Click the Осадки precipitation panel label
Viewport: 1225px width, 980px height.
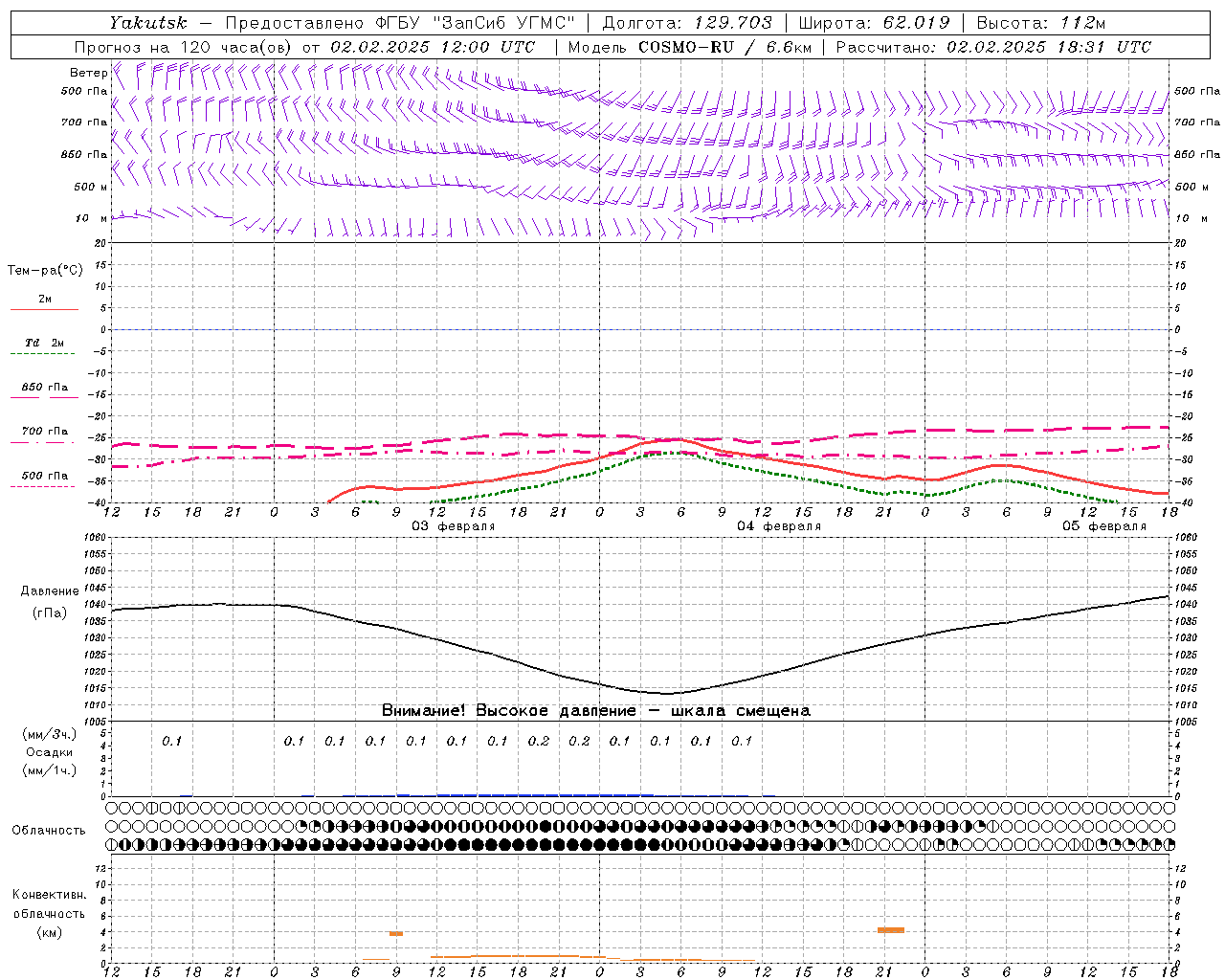tap(50, 752)
